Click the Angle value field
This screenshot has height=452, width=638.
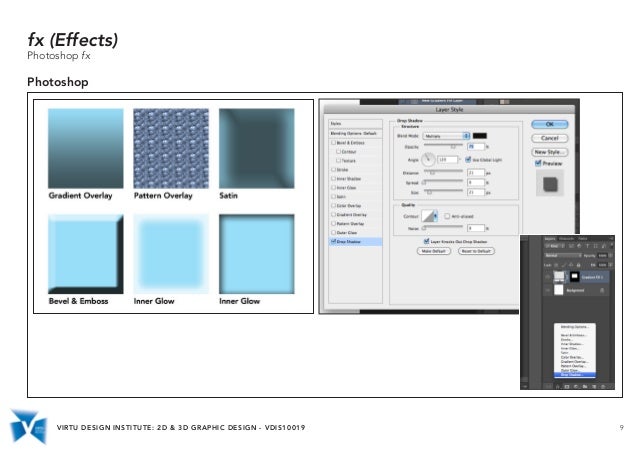(447, 159)
